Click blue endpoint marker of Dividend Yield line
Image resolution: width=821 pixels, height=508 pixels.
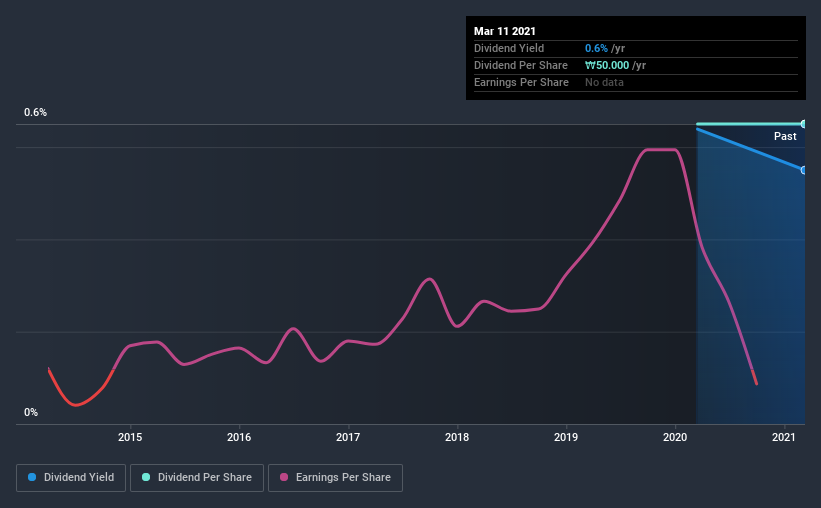click(x=803, y=169)
